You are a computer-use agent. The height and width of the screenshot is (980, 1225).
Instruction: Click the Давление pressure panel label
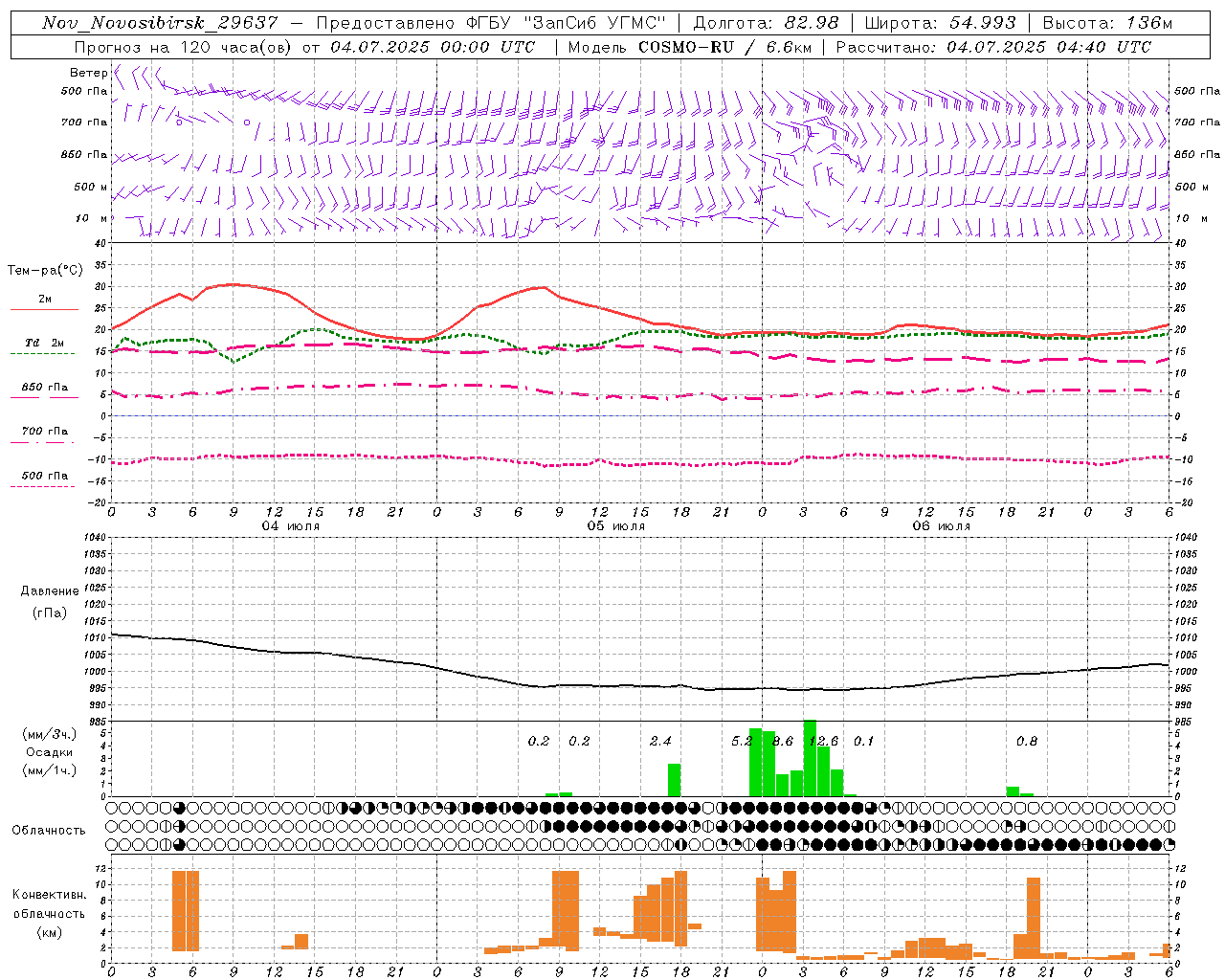point(50,591)
